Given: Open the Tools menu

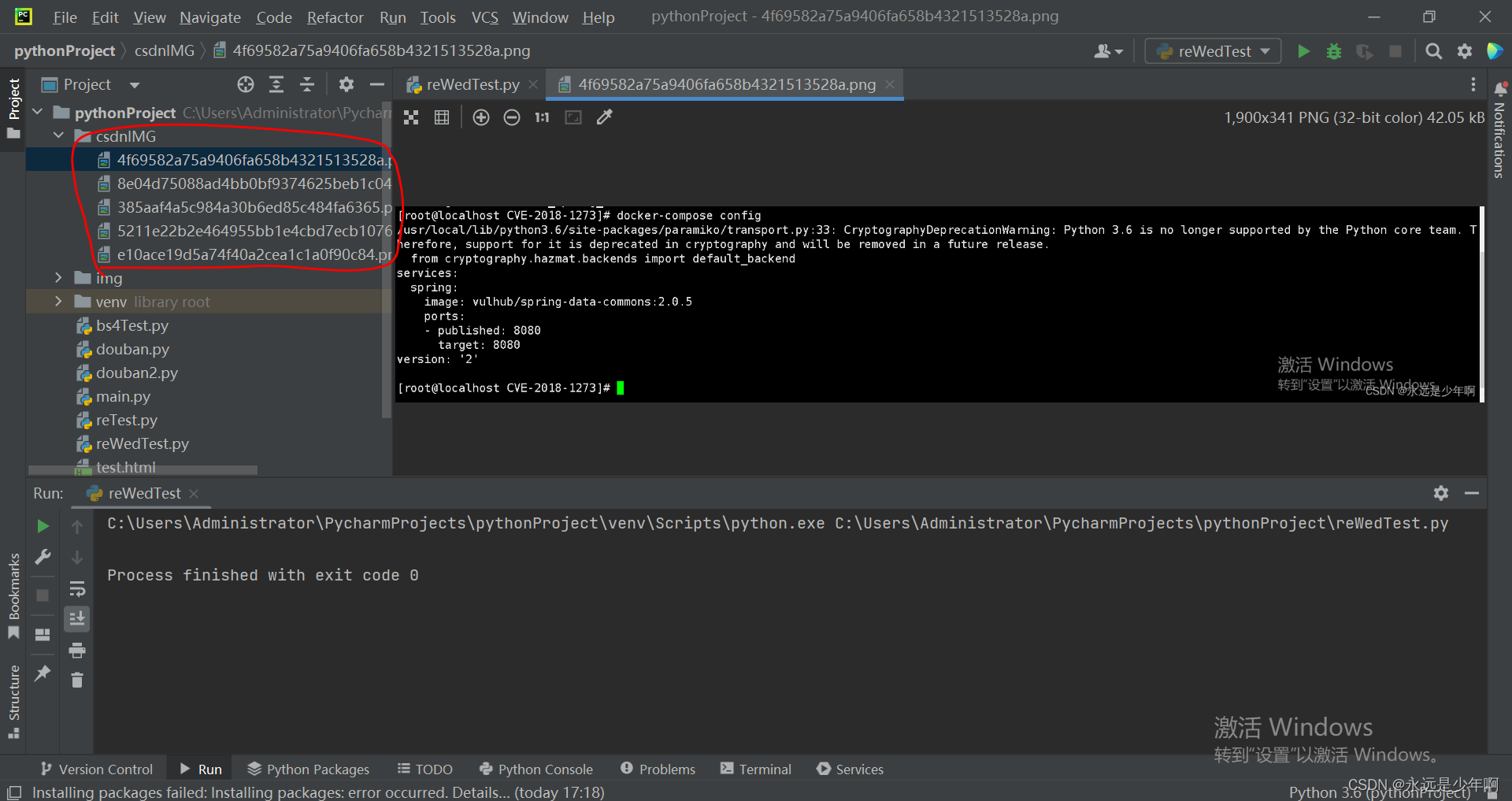Looking at the screenshot, I should (x=438, y=17).
